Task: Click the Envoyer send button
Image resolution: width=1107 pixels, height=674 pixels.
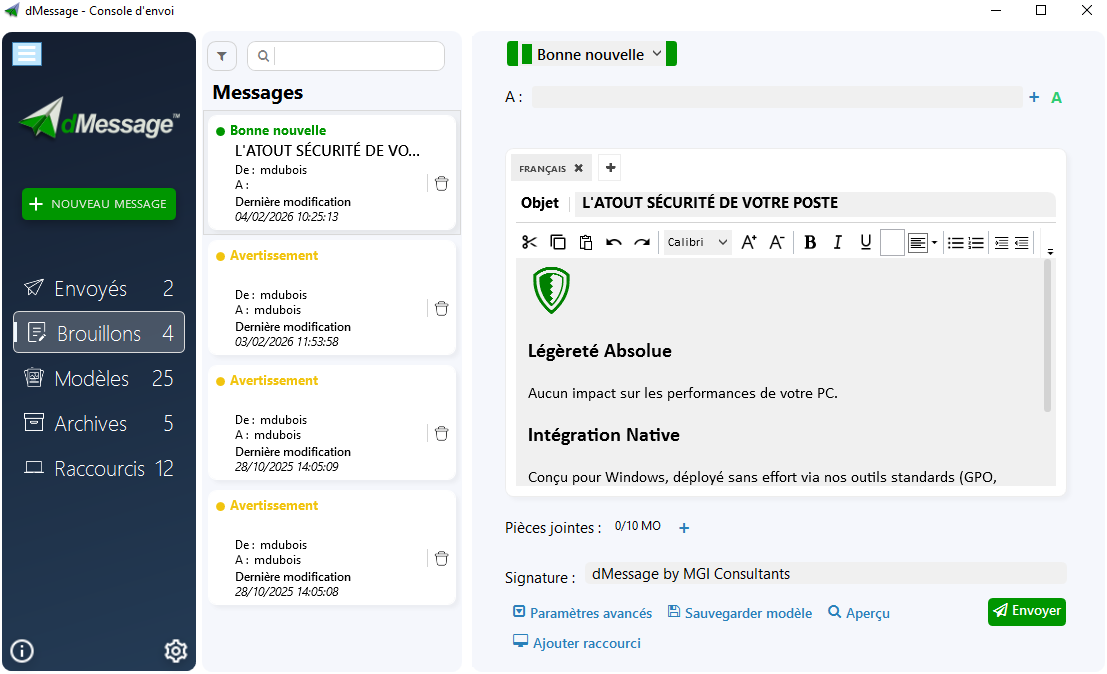Action: [1026, 611]
